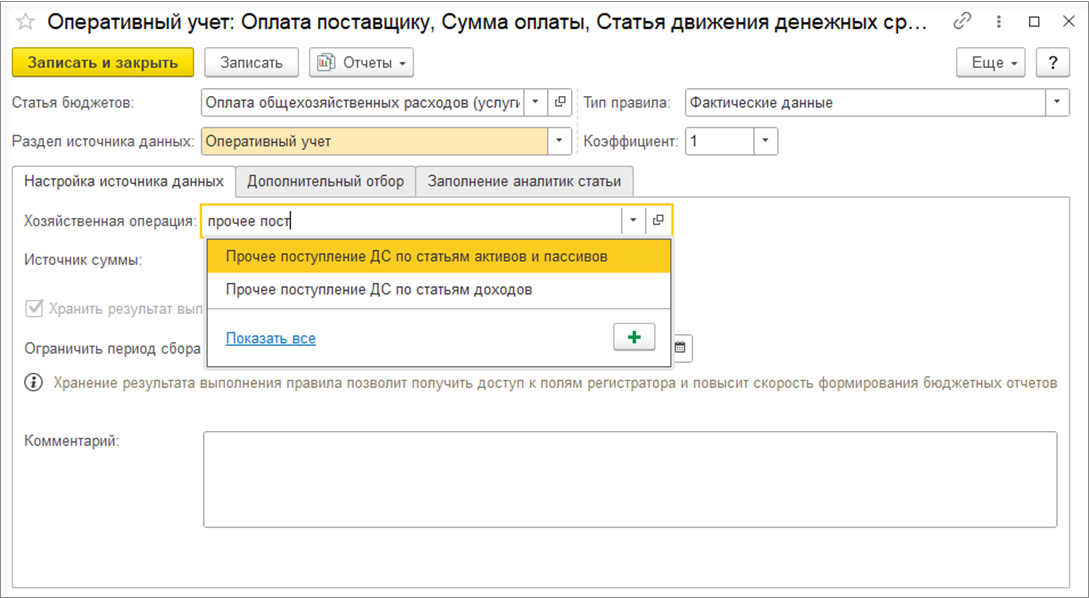
Task: Click the Показать все link
Action: pyautogui.click(x=270, y=338)
